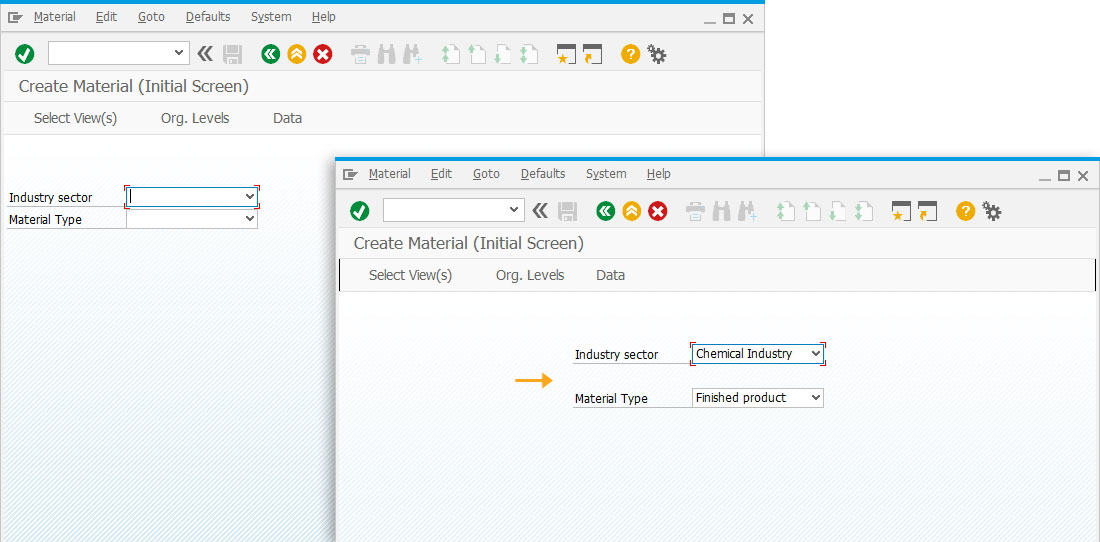The width and height of the screenshot is (1100, 542).
Task: Click Create New Session icon in back window
Action: (x=566, y=55)
